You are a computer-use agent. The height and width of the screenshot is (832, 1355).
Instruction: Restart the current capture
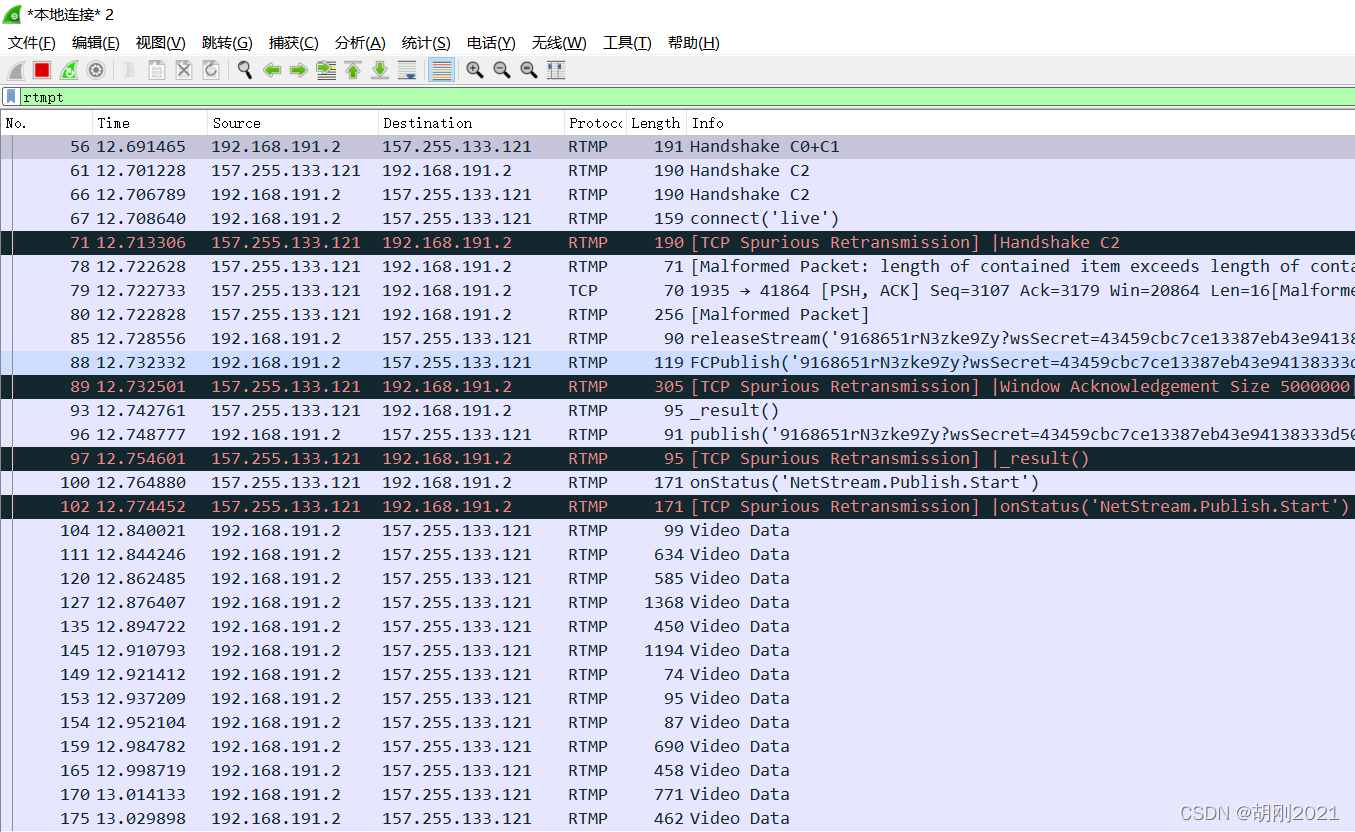click(x=69, y=70)
